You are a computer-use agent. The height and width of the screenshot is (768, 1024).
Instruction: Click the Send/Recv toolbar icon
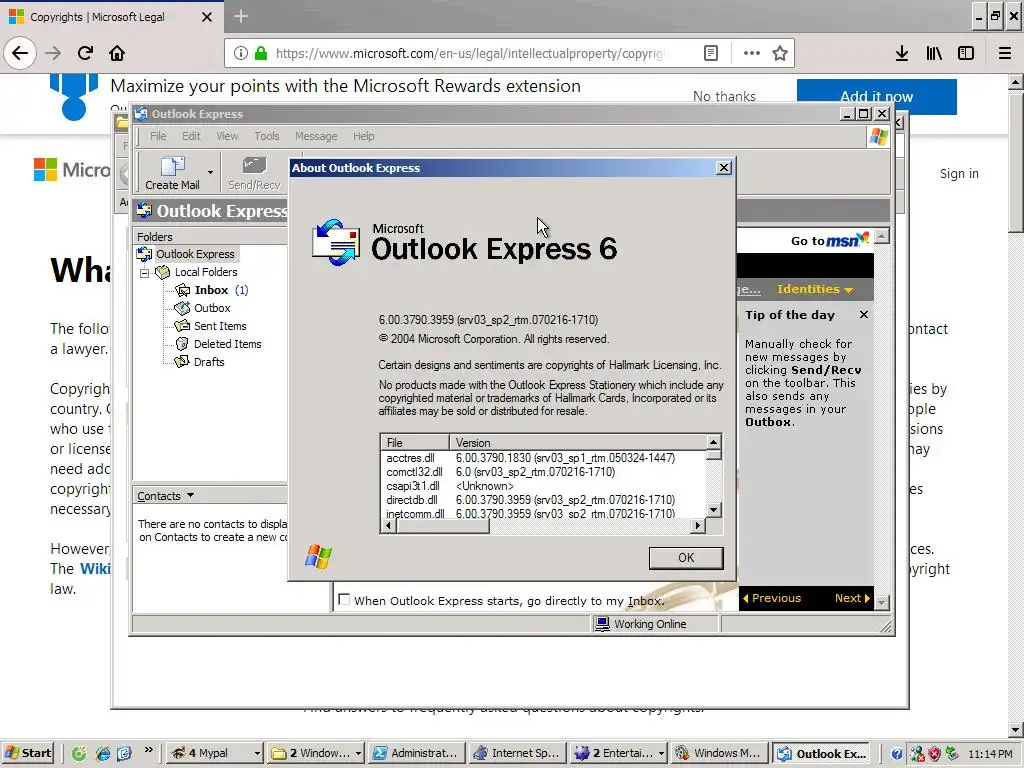pyautogui.click(x=254, y=173)
